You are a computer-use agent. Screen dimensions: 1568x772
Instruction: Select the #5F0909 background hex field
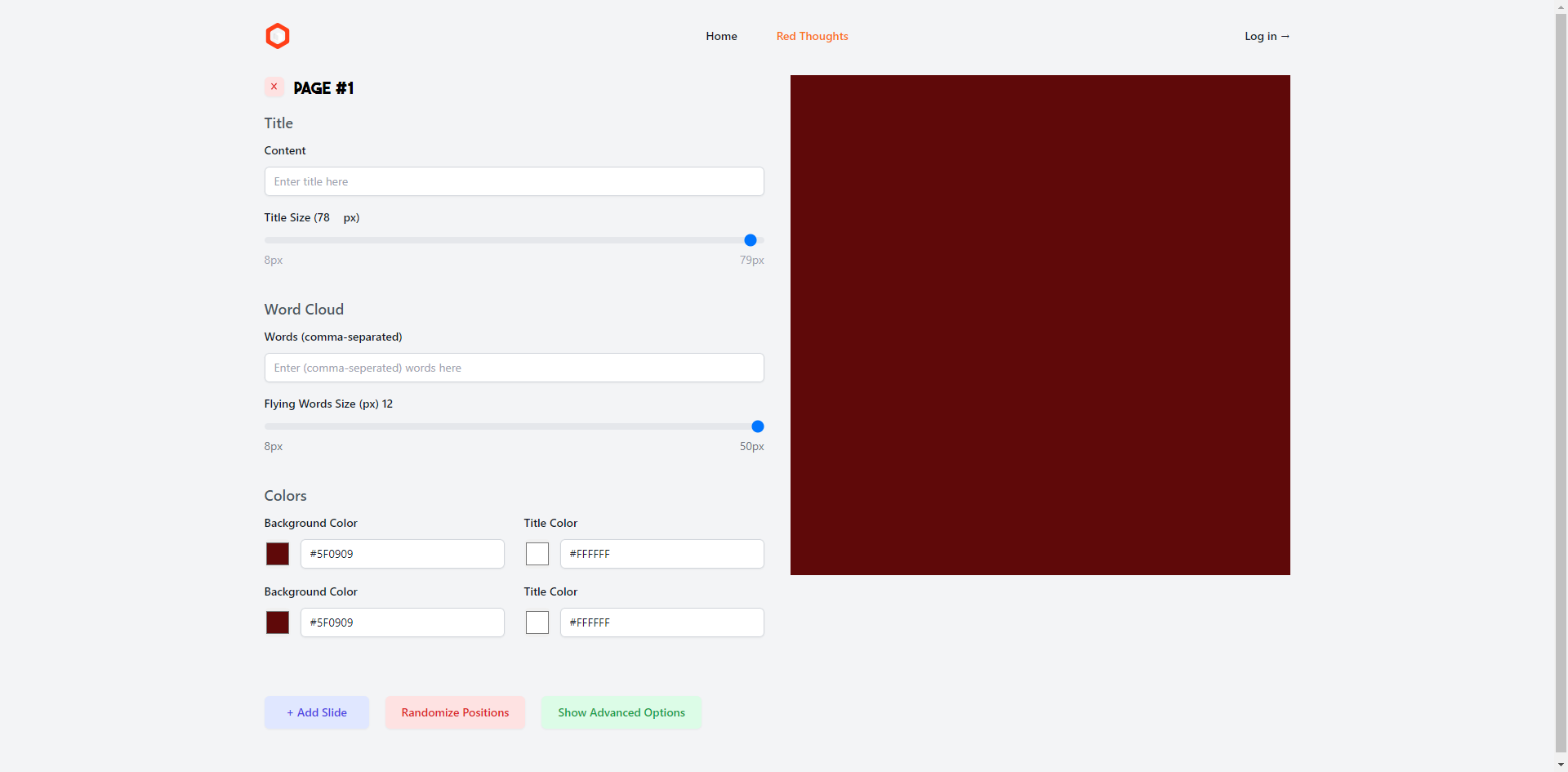pyautogui.click(x=402, y=553)
